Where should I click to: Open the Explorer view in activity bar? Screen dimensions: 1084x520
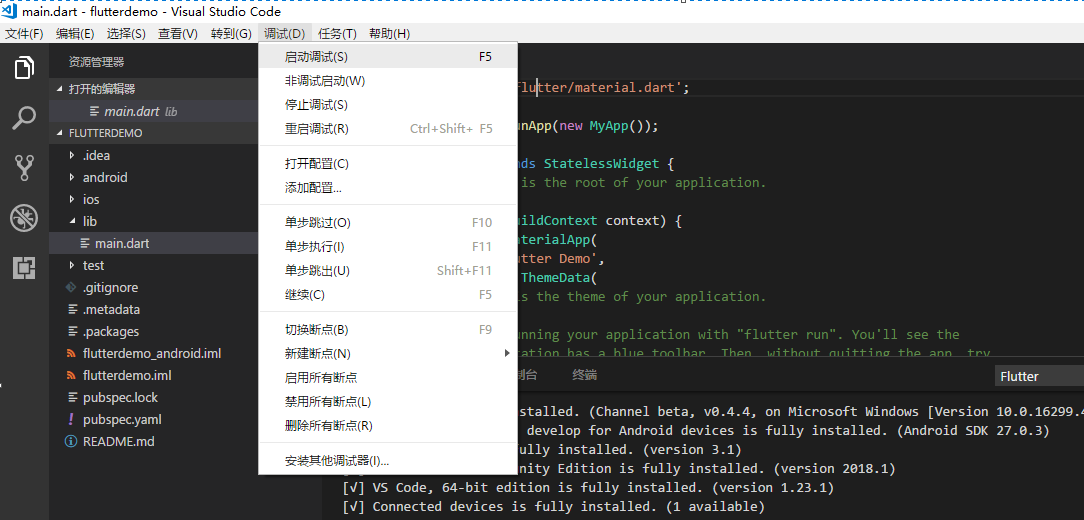(x=24, y=68)
